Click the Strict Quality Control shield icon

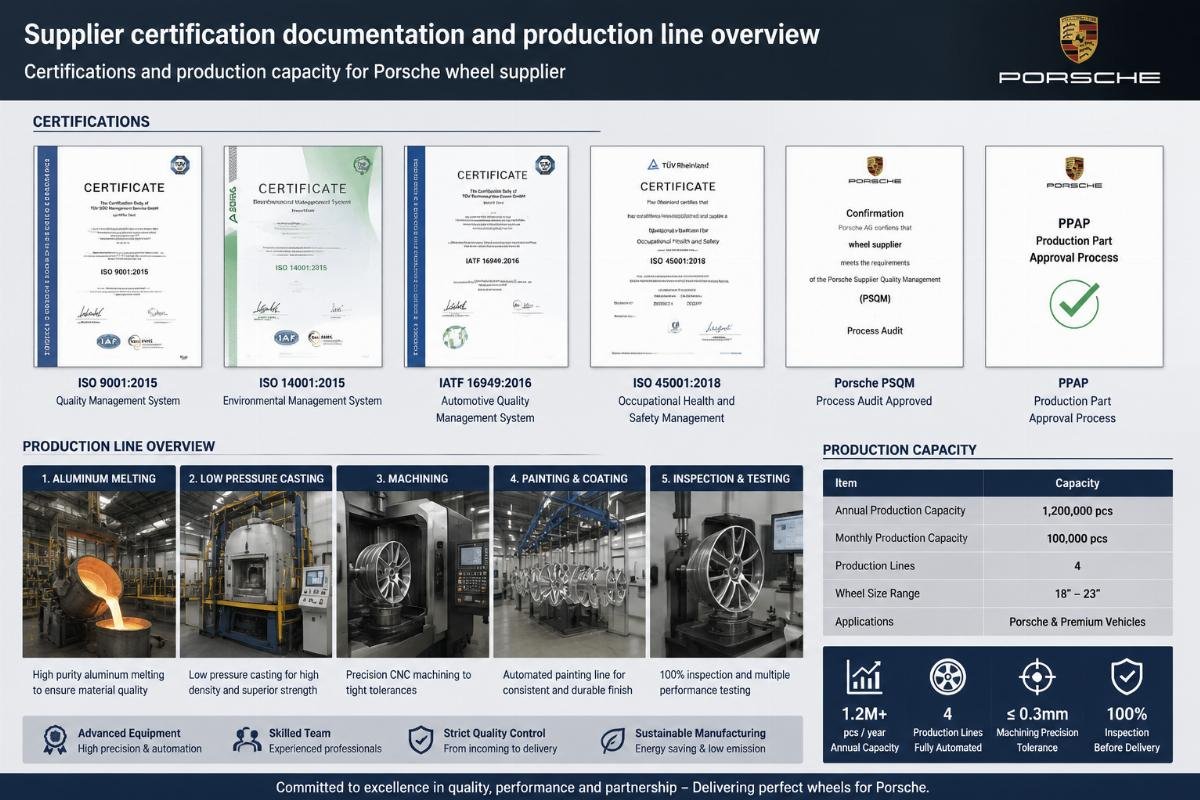coord(421,740)
